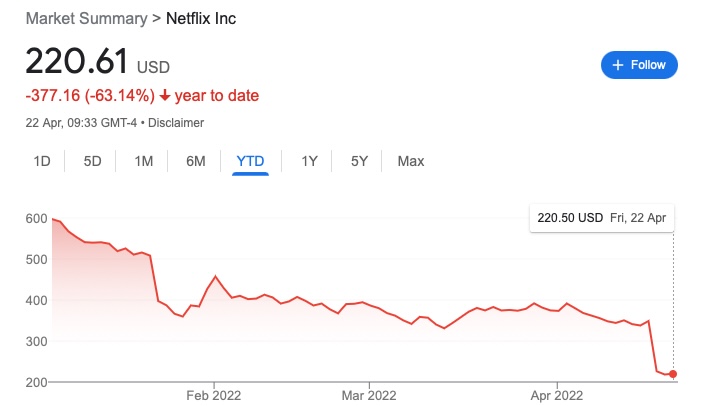Select the 5D time range tab

point(92,161)
